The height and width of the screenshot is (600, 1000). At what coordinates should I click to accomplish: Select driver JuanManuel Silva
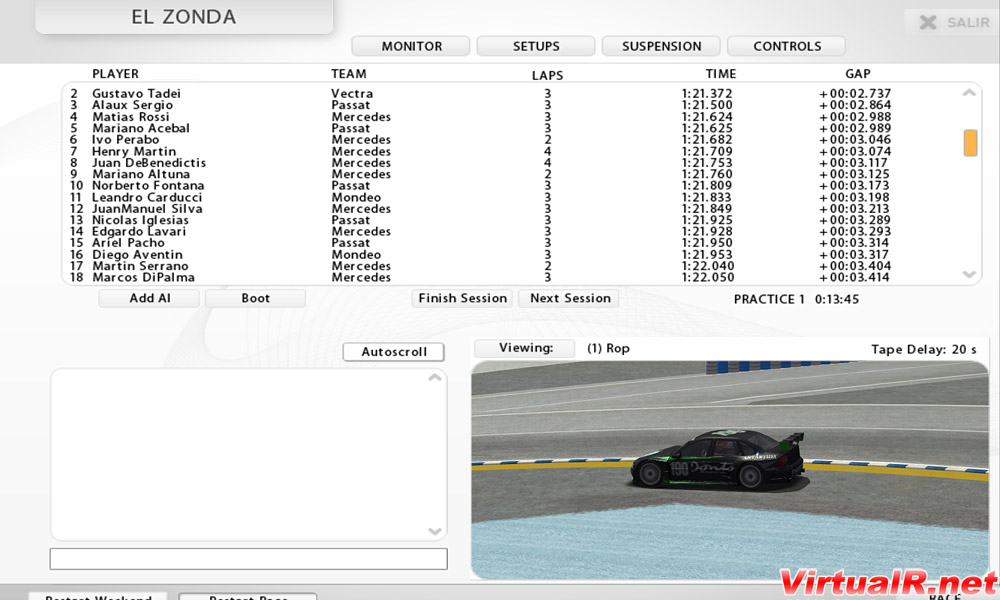point(147,209)
